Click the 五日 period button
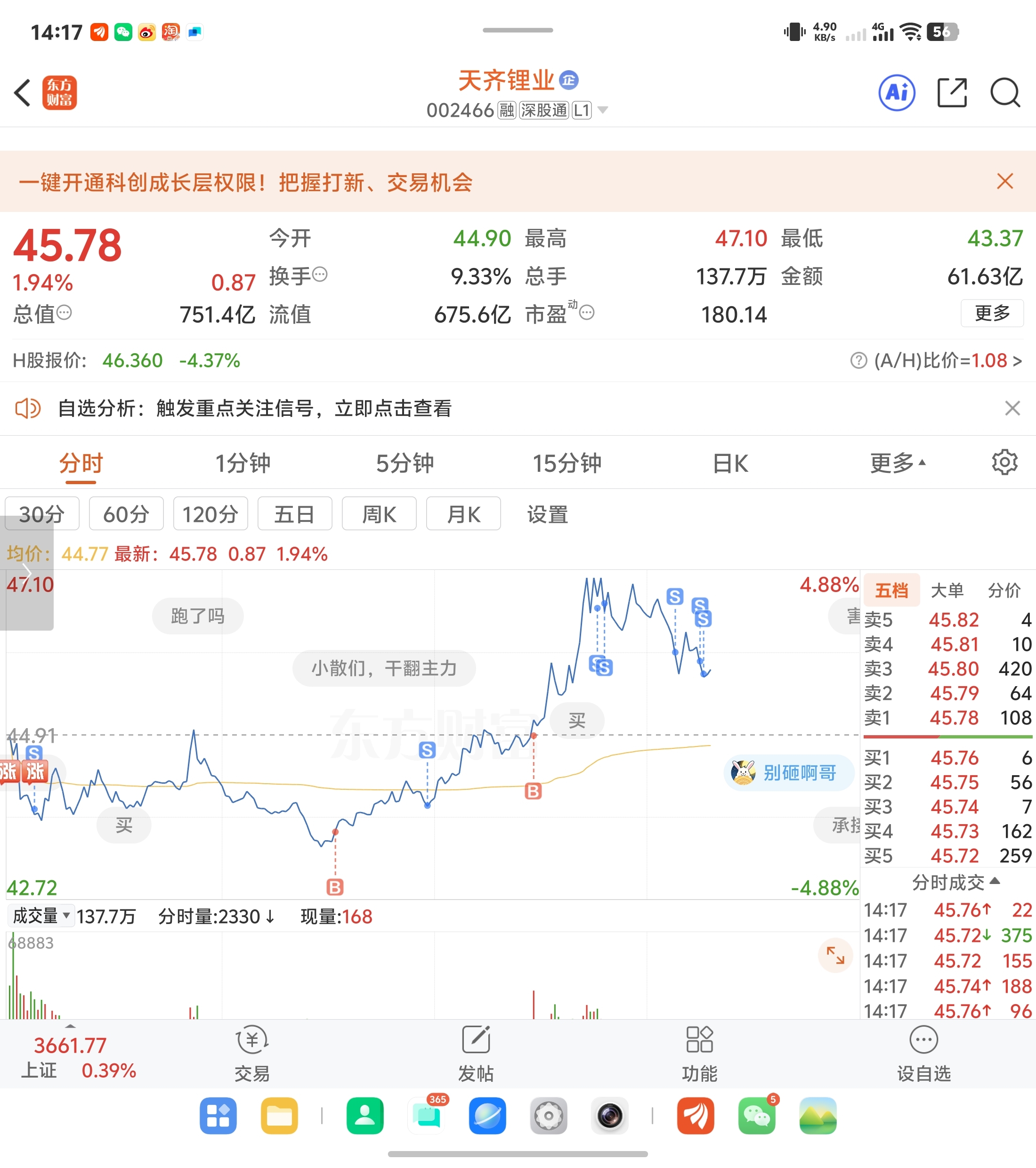 coord(295,514)
